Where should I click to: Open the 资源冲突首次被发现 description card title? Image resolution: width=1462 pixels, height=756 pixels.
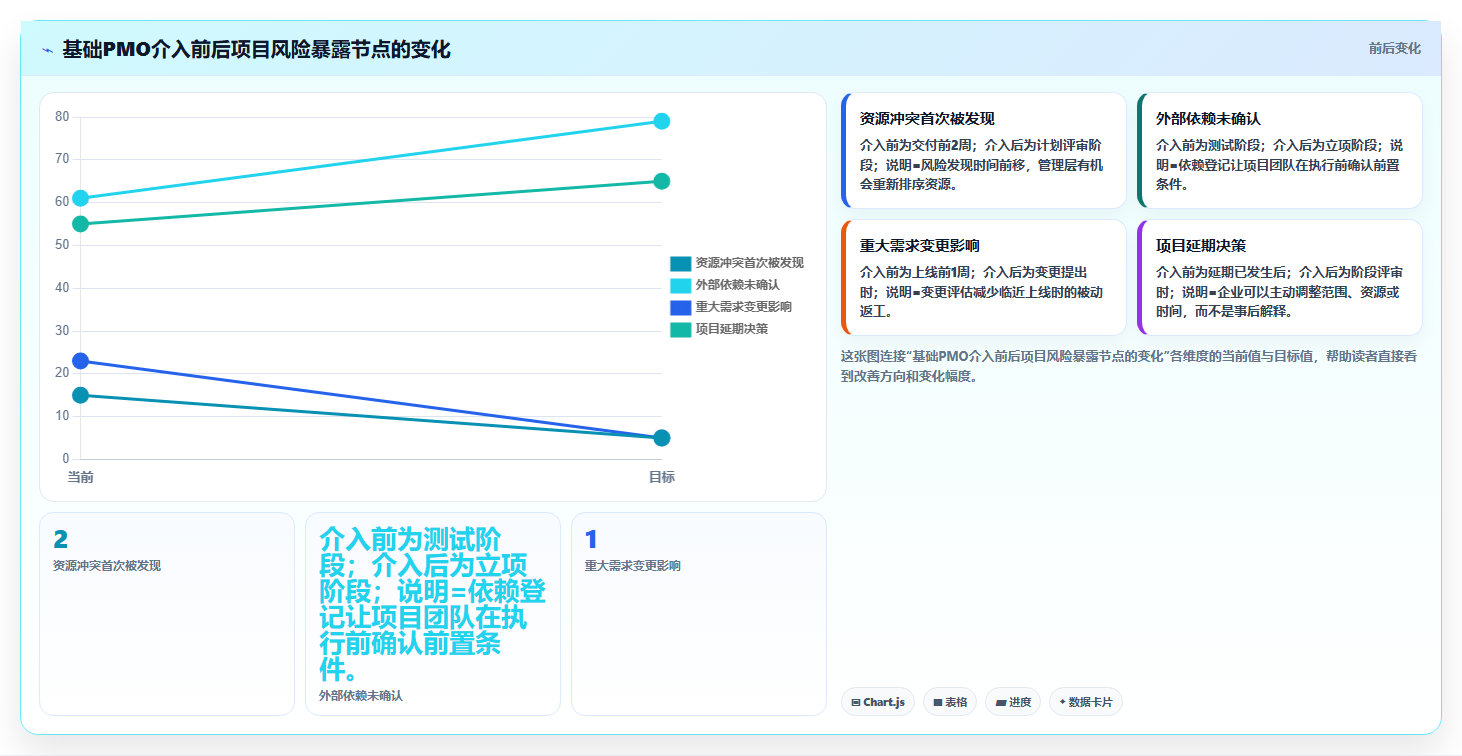(x=927, y=118)
